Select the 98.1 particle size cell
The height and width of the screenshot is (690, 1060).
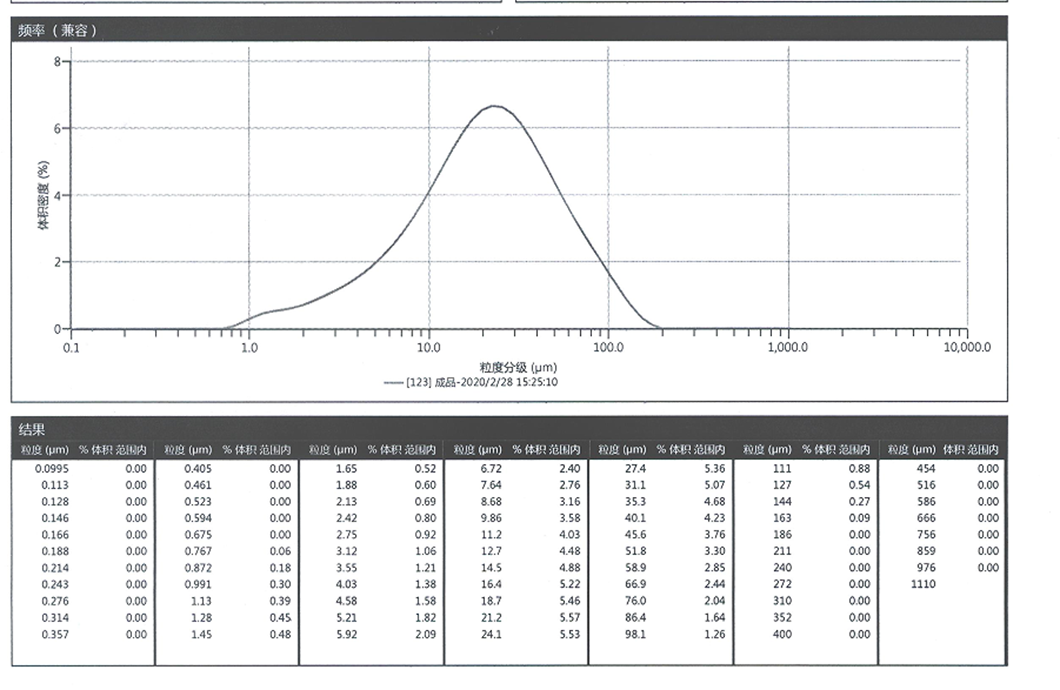point(635,634)
